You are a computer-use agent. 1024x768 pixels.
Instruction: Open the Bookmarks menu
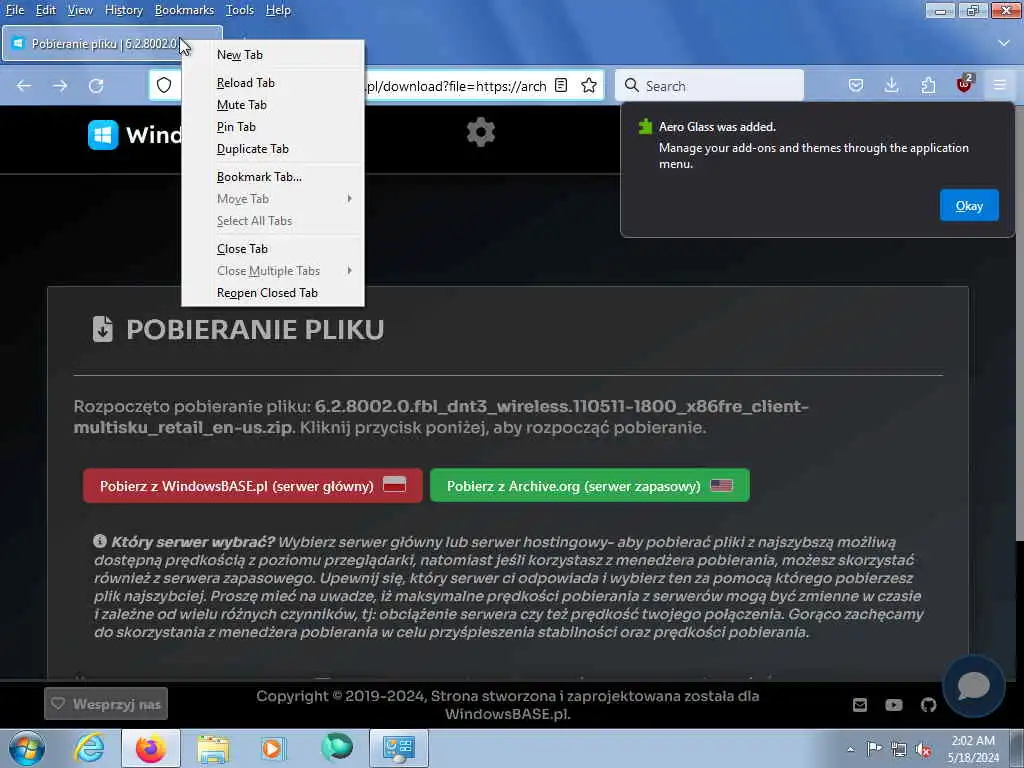pos(184,10)
